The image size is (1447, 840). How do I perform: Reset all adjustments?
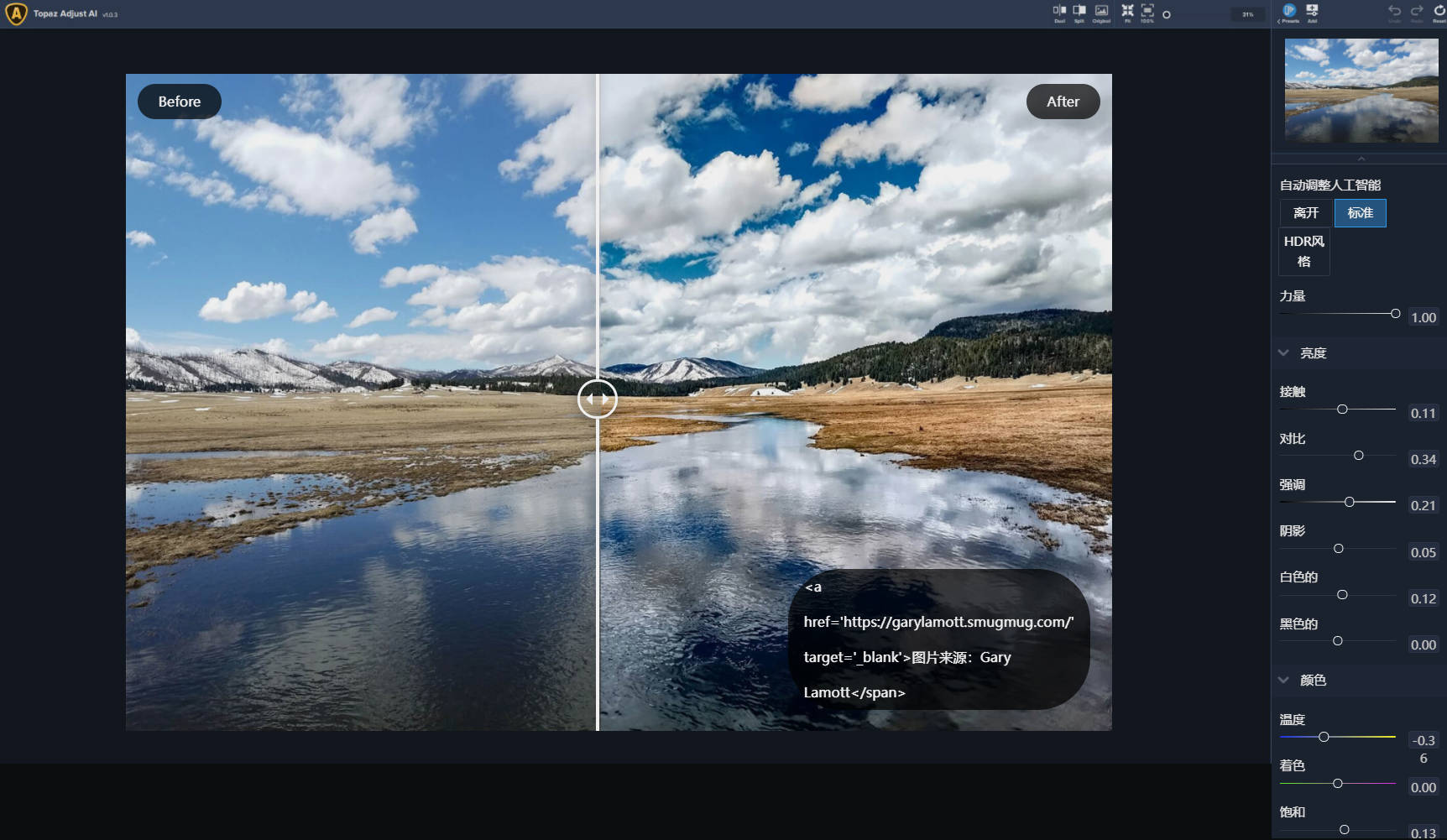click(1439, 13)
